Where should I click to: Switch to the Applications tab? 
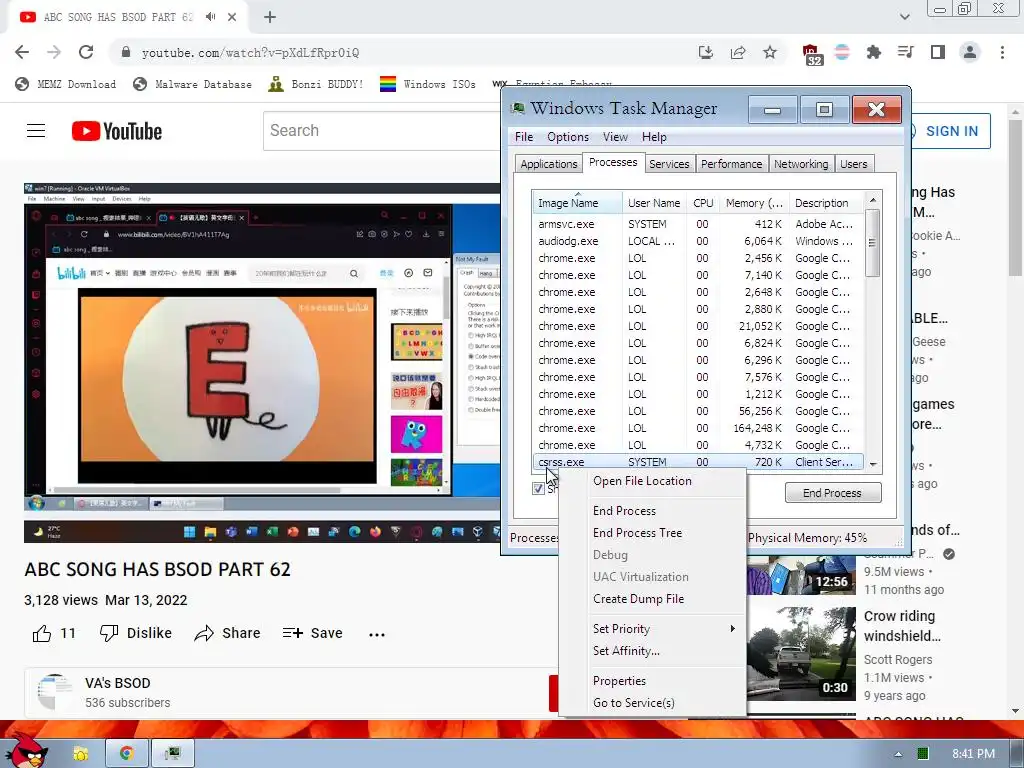pos(549,164)
